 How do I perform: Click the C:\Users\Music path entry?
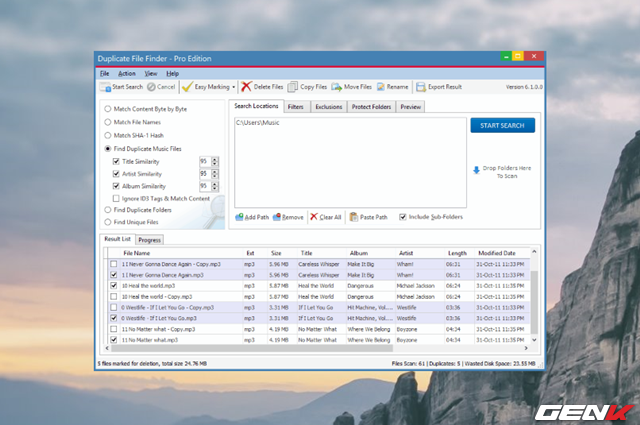point(258,122)
